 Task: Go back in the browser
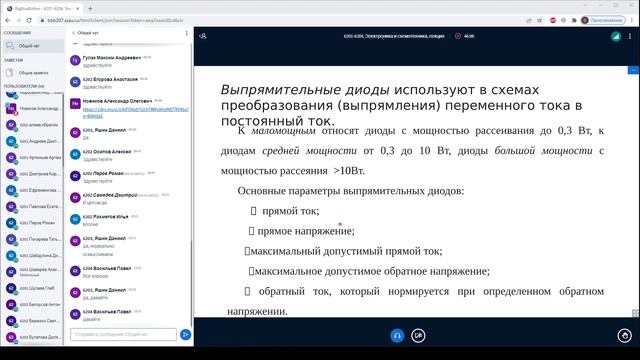point(8,20)
